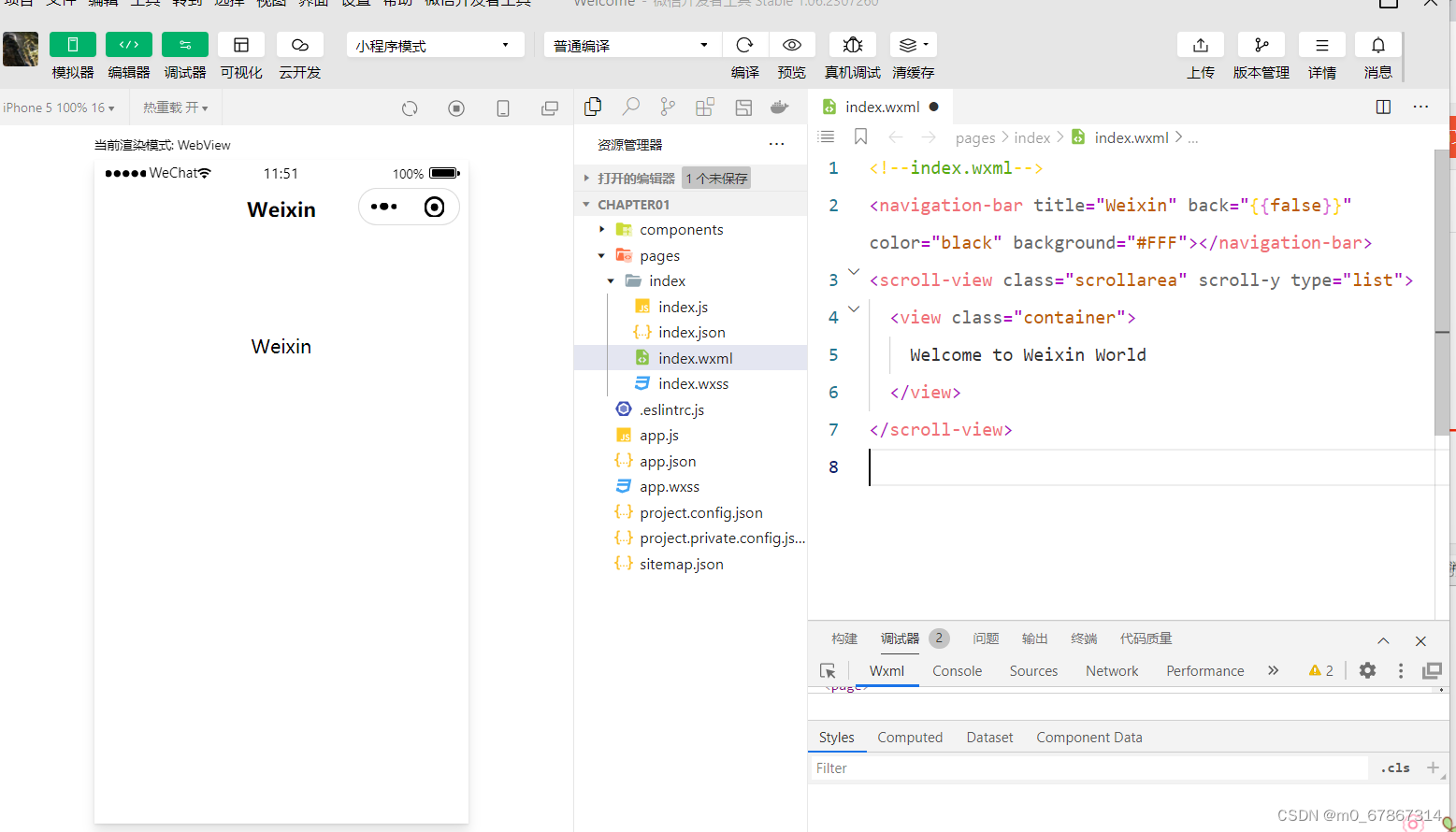1456x832 pixels.
Task: Fold the scroll-view block at line 3
Action: coord(853,272)
